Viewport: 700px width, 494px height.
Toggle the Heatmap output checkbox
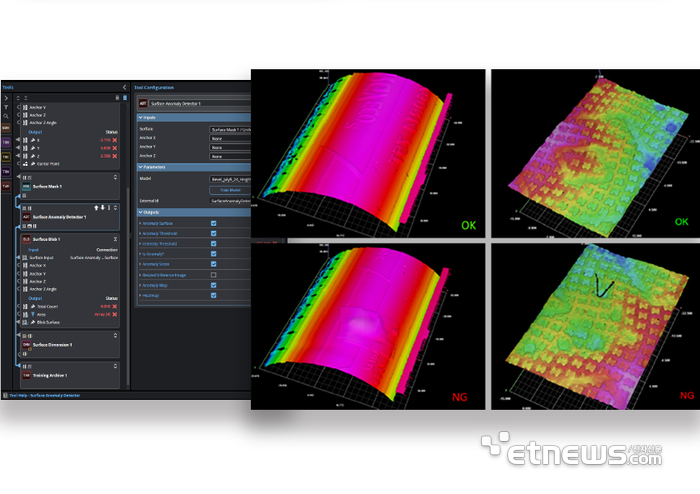coord(213,297)
